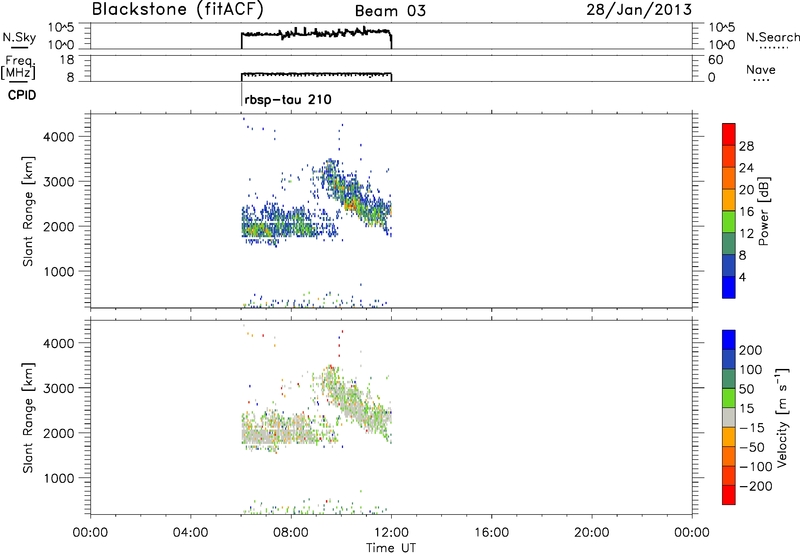Click the '1000' tick in the velocity panel
Viewport: 800px width, 554px height.
click(x=59, y=478)
